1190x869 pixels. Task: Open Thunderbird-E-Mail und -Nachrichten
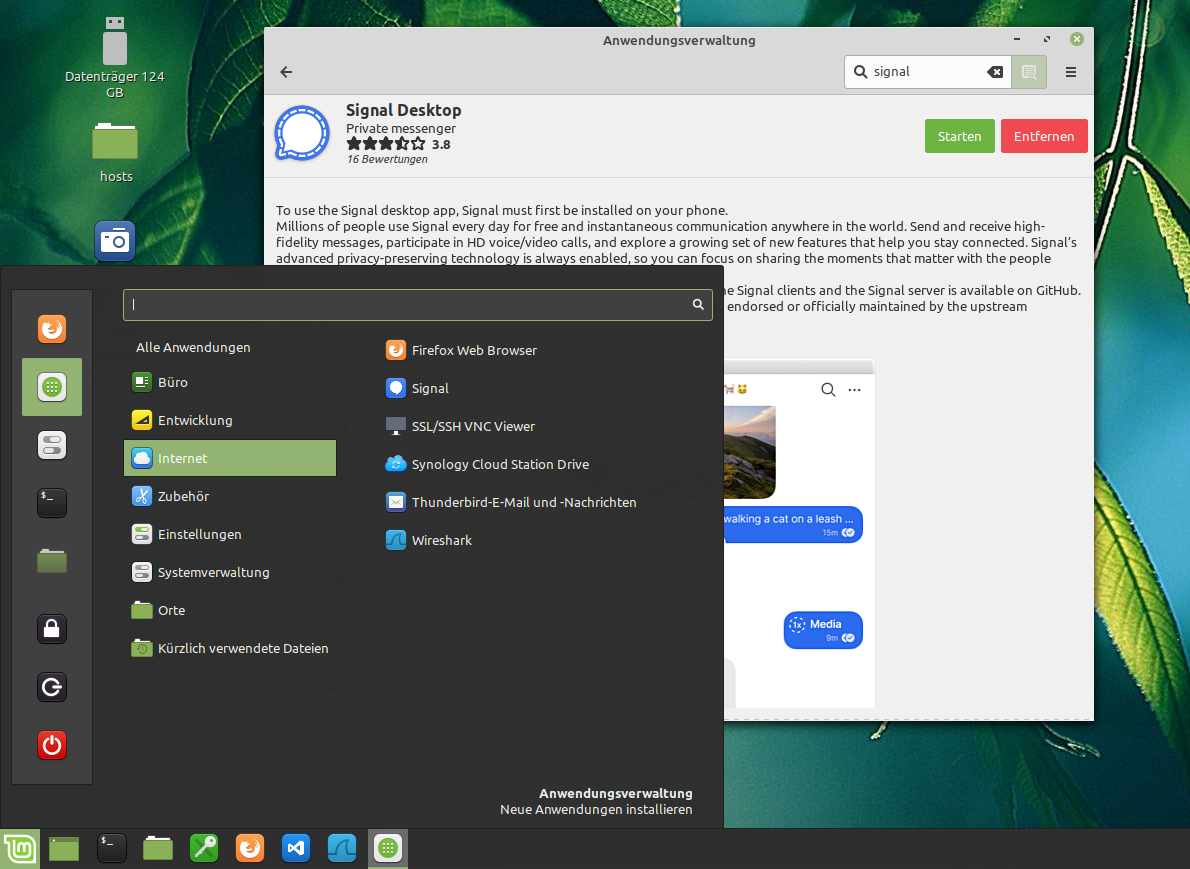point(524,502)
